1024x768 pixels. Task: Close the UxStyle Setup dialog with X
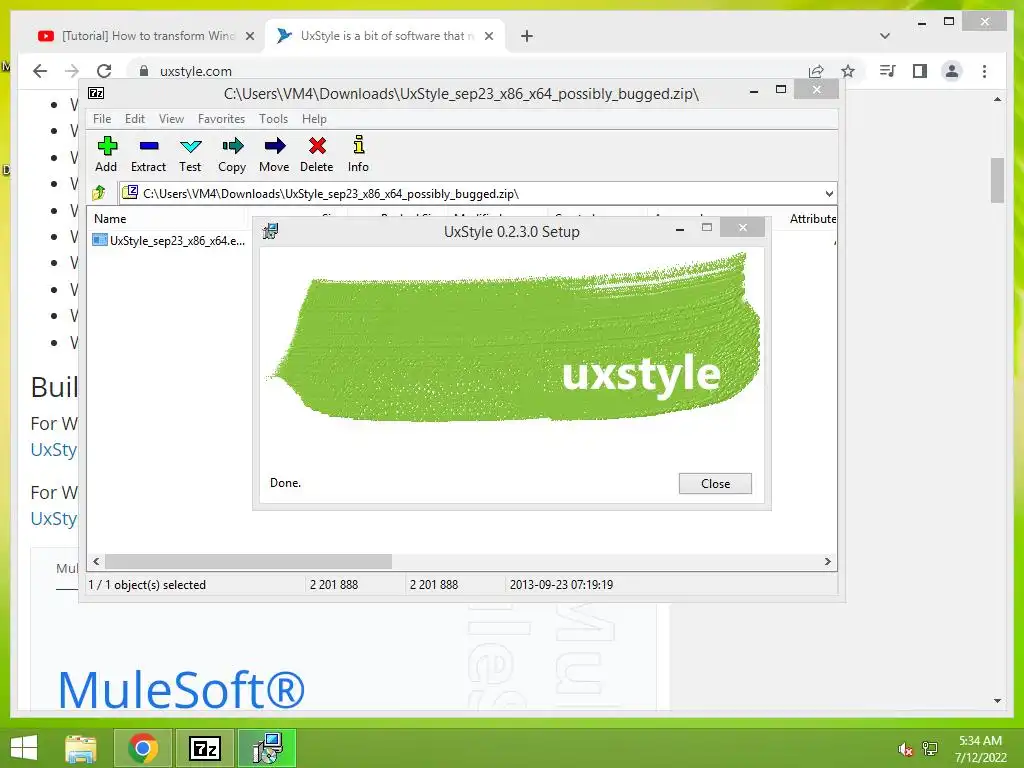pos(743,227)
